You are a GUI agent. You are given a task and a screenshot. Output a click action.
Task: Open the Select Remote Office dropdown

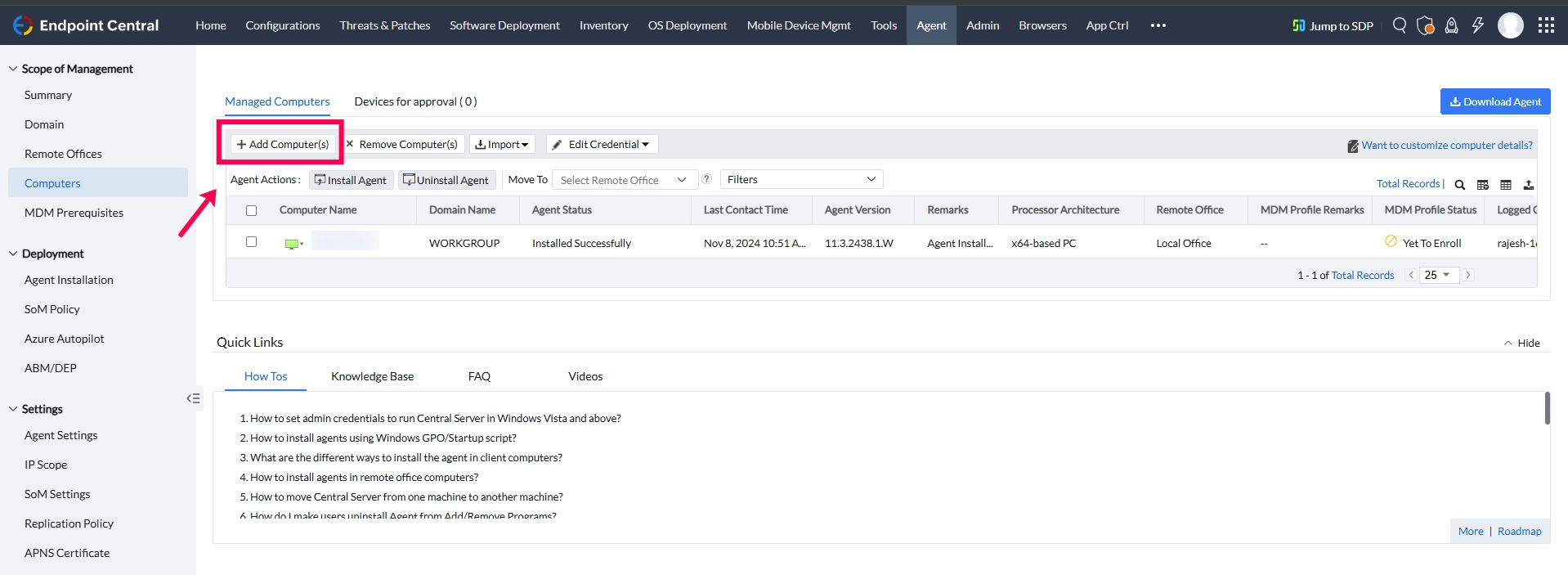click(625, 180)
